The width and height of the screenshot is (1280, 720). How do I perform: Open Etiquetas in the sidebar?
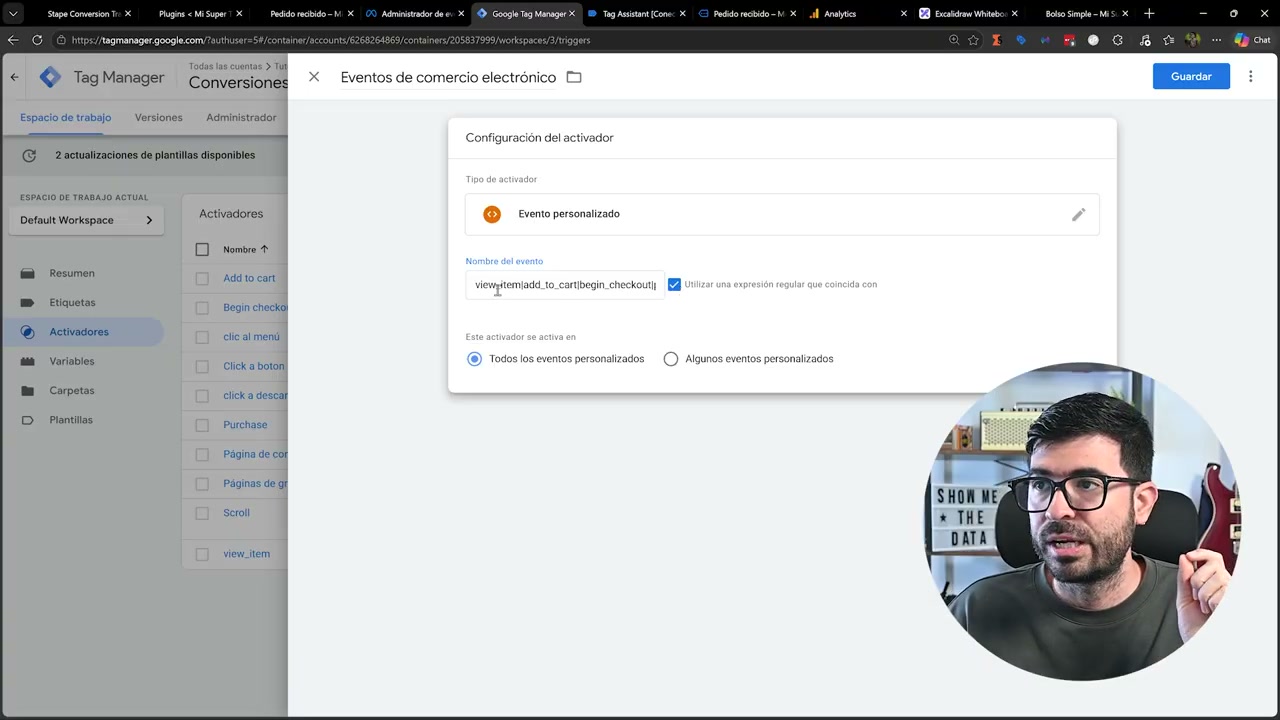(72, 302)
